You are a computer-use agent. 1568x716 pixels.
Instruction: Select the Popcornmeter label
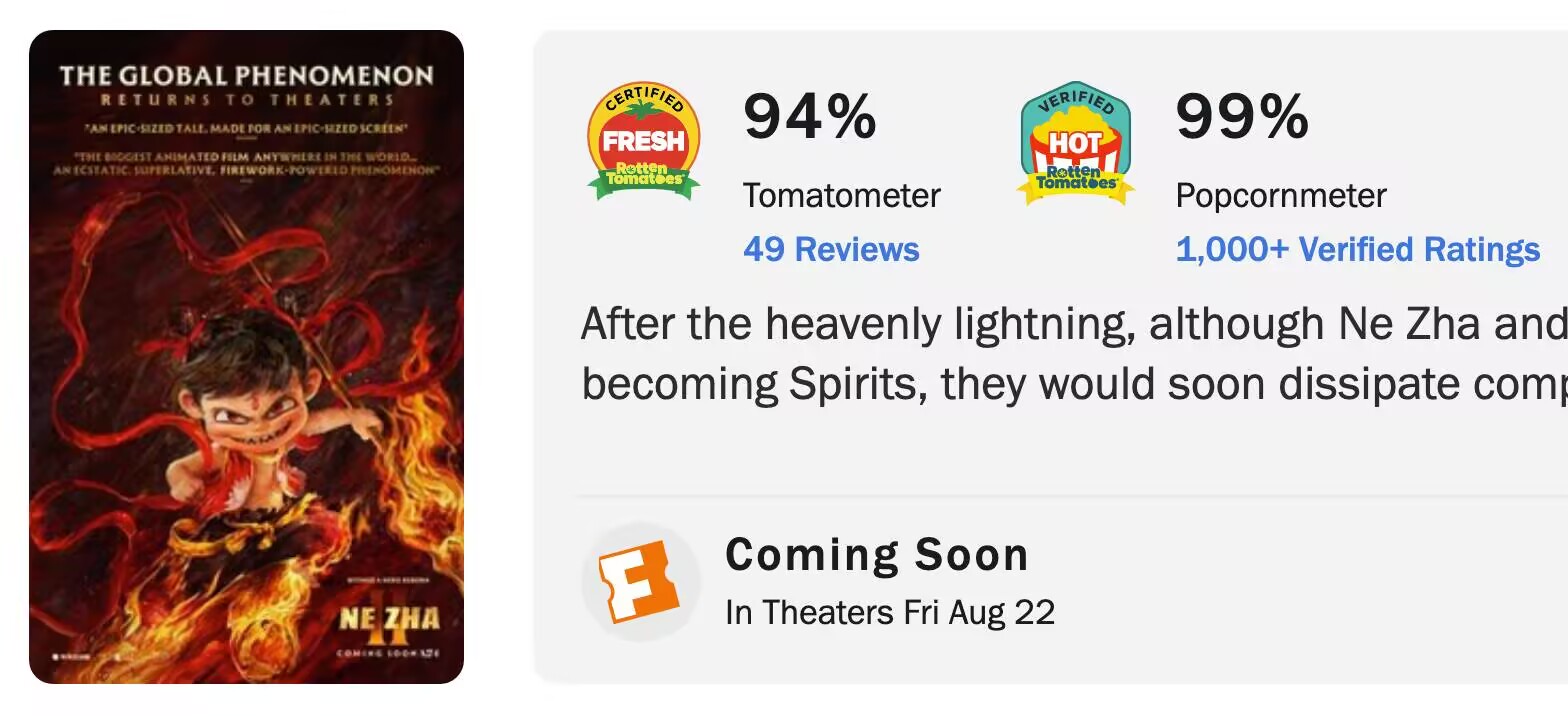1281,195
